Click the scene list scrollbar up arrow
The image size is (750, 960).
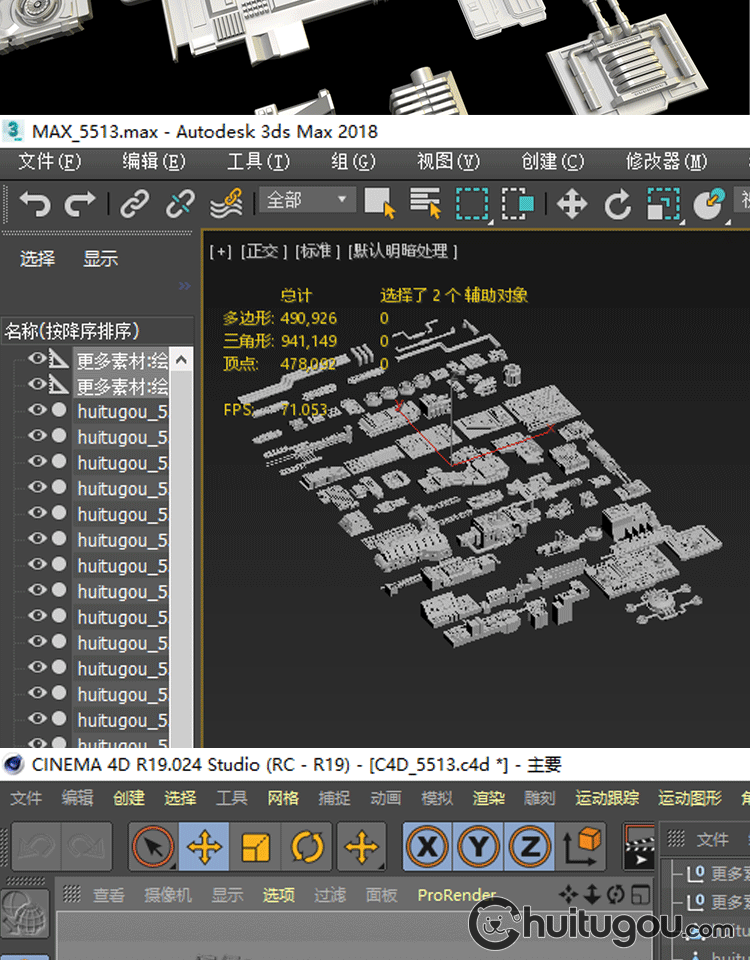(182, 360)
